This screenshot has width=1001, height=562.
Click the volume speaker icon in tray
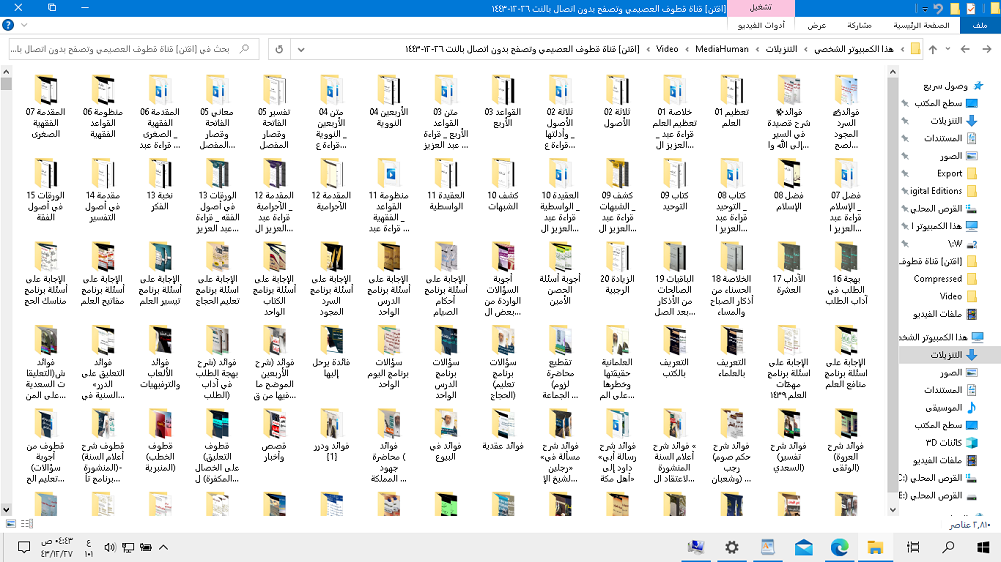[110, 547]
